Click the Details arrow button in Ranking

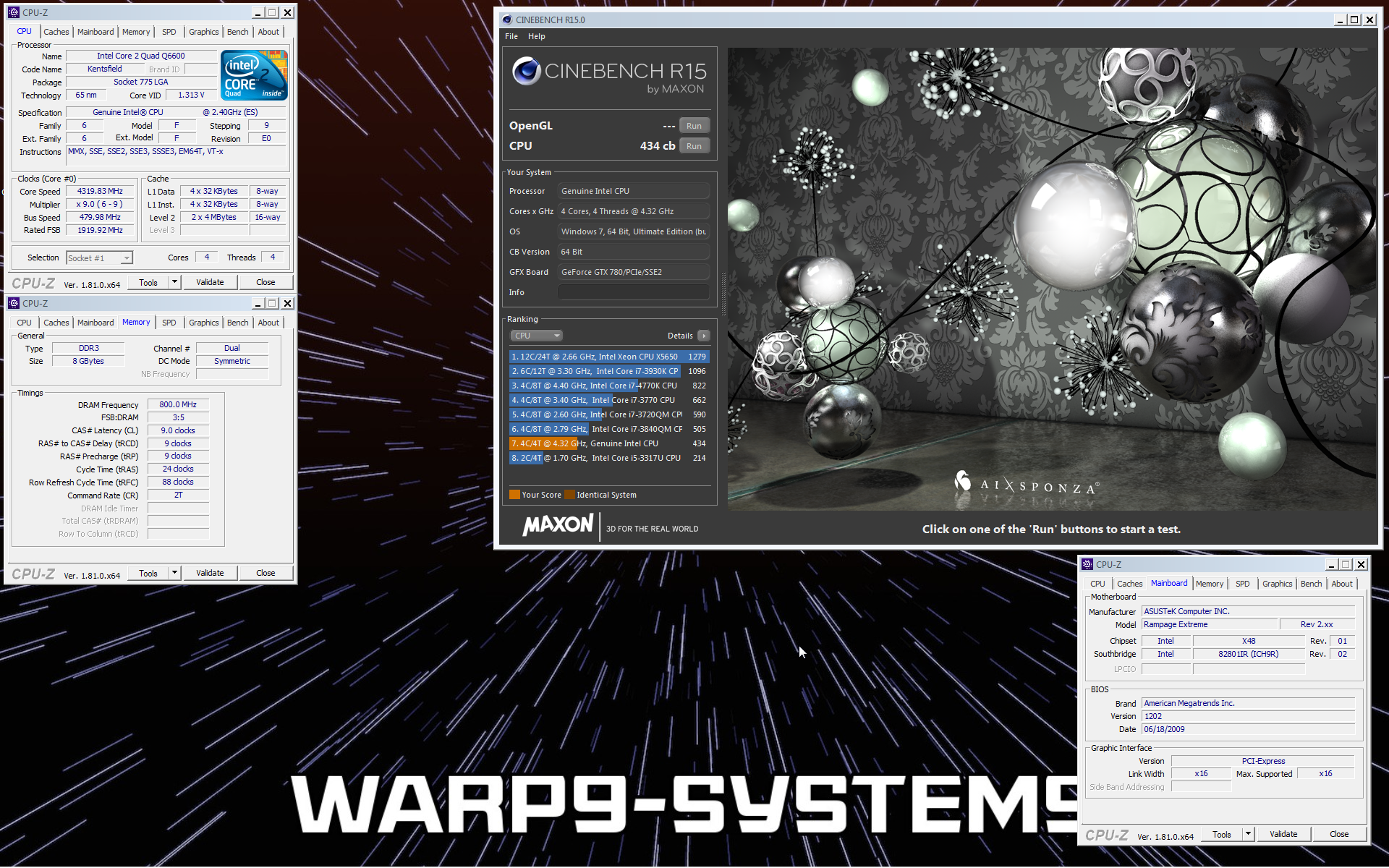tap(703, 336)
